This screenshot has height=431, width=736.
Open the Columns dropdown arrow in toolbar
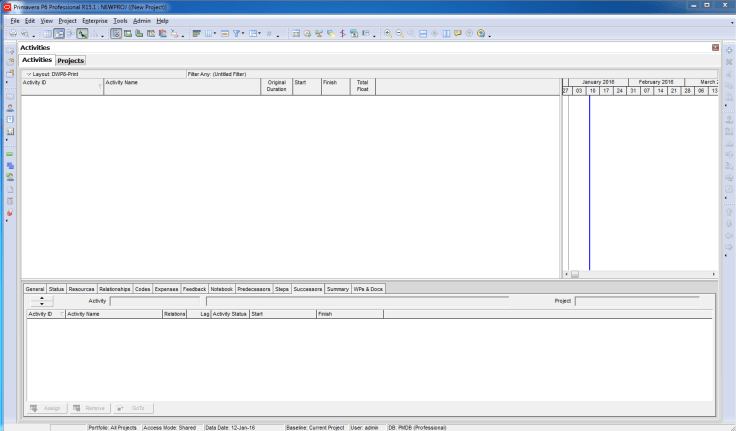(214, 33)
